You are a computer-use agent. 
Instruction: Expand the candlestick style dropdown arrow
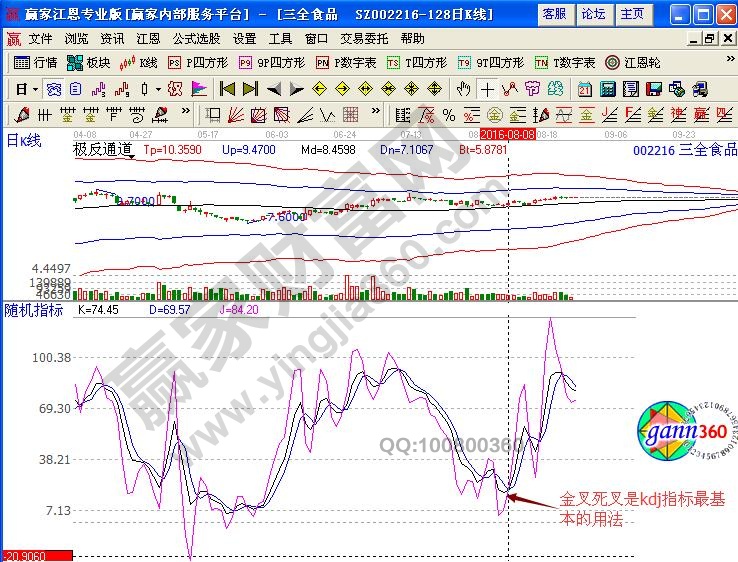click(158, 89)
